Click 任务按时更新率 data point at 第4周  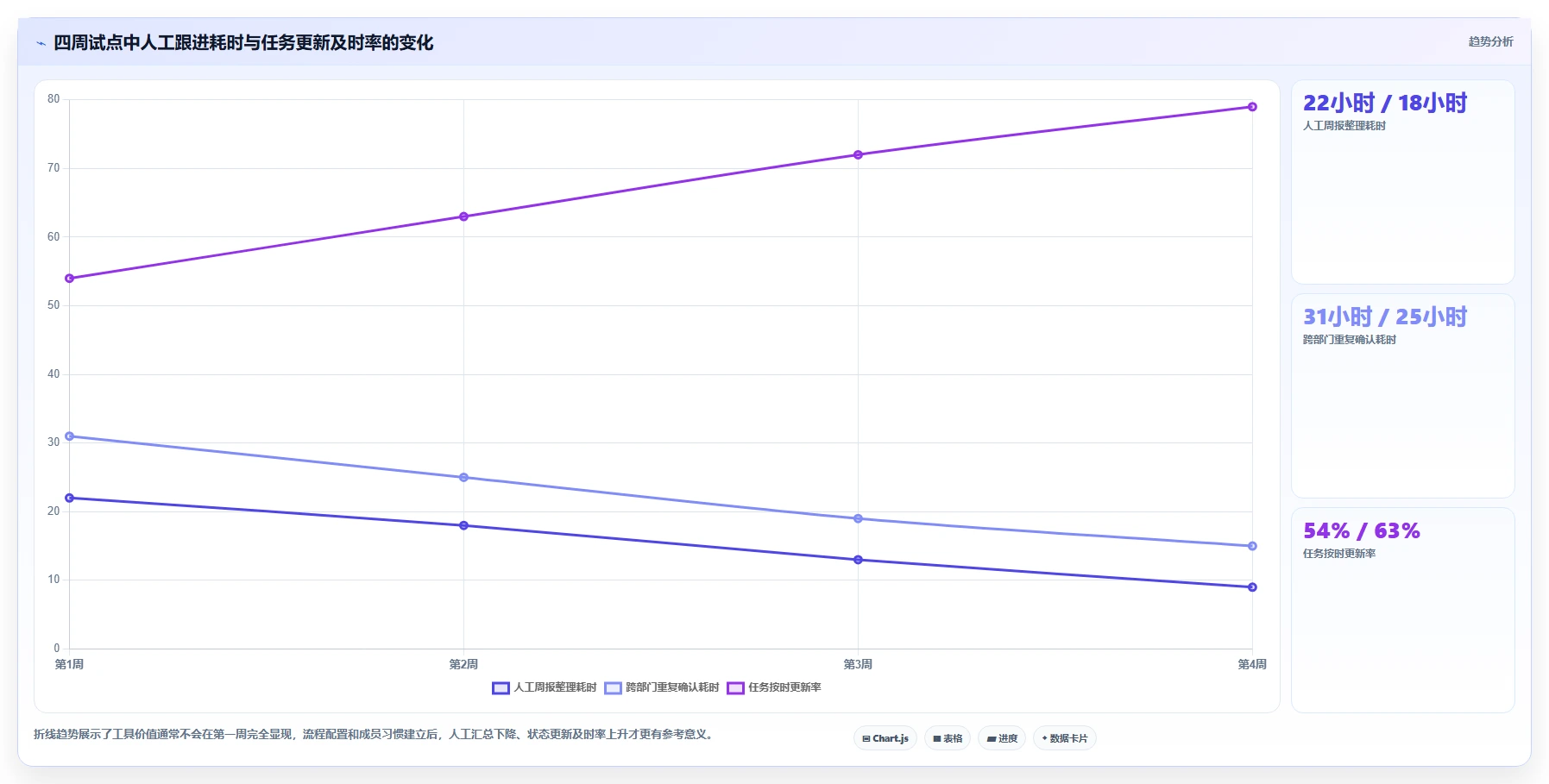1252,107
